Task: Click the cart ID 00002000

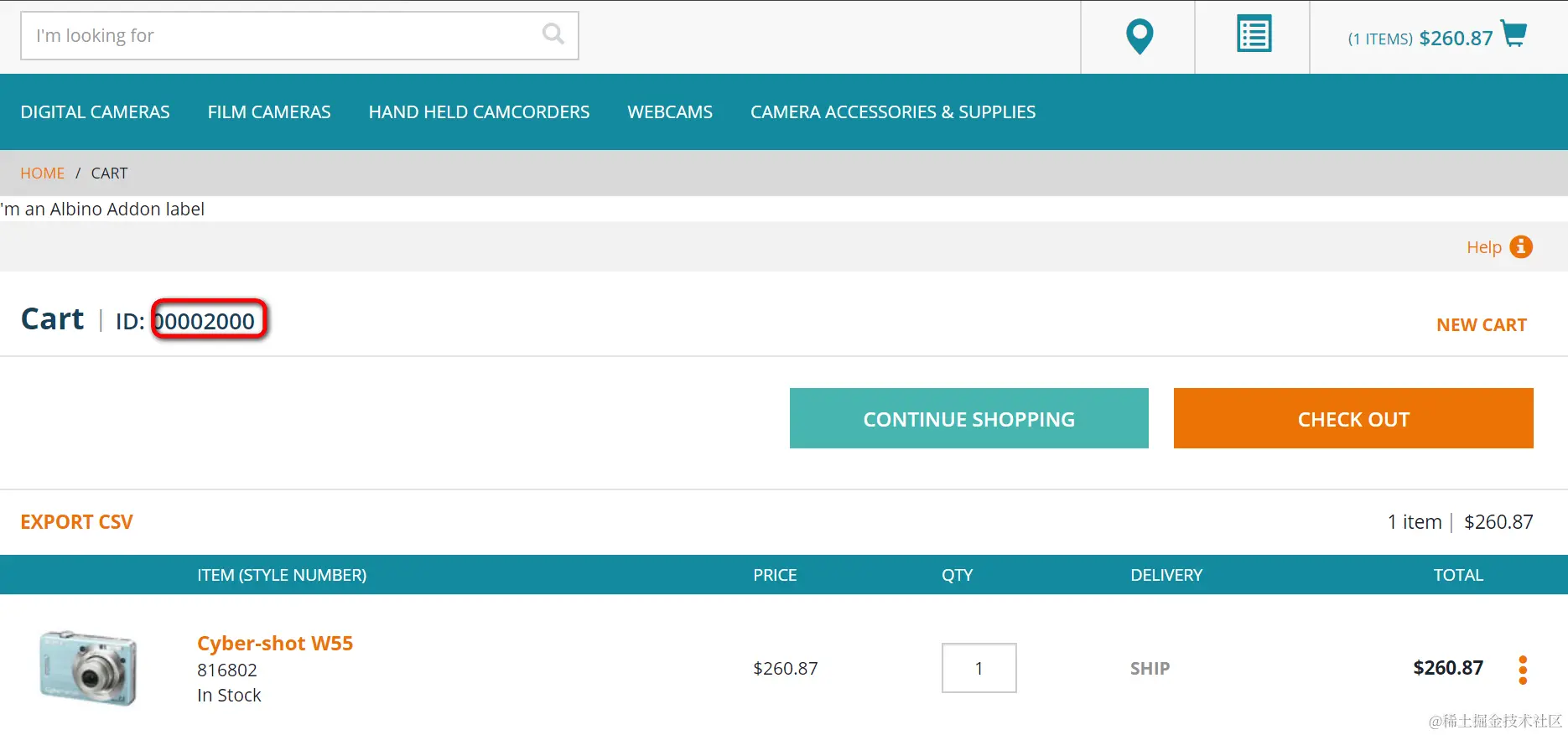Action: [x=205, y=321]
